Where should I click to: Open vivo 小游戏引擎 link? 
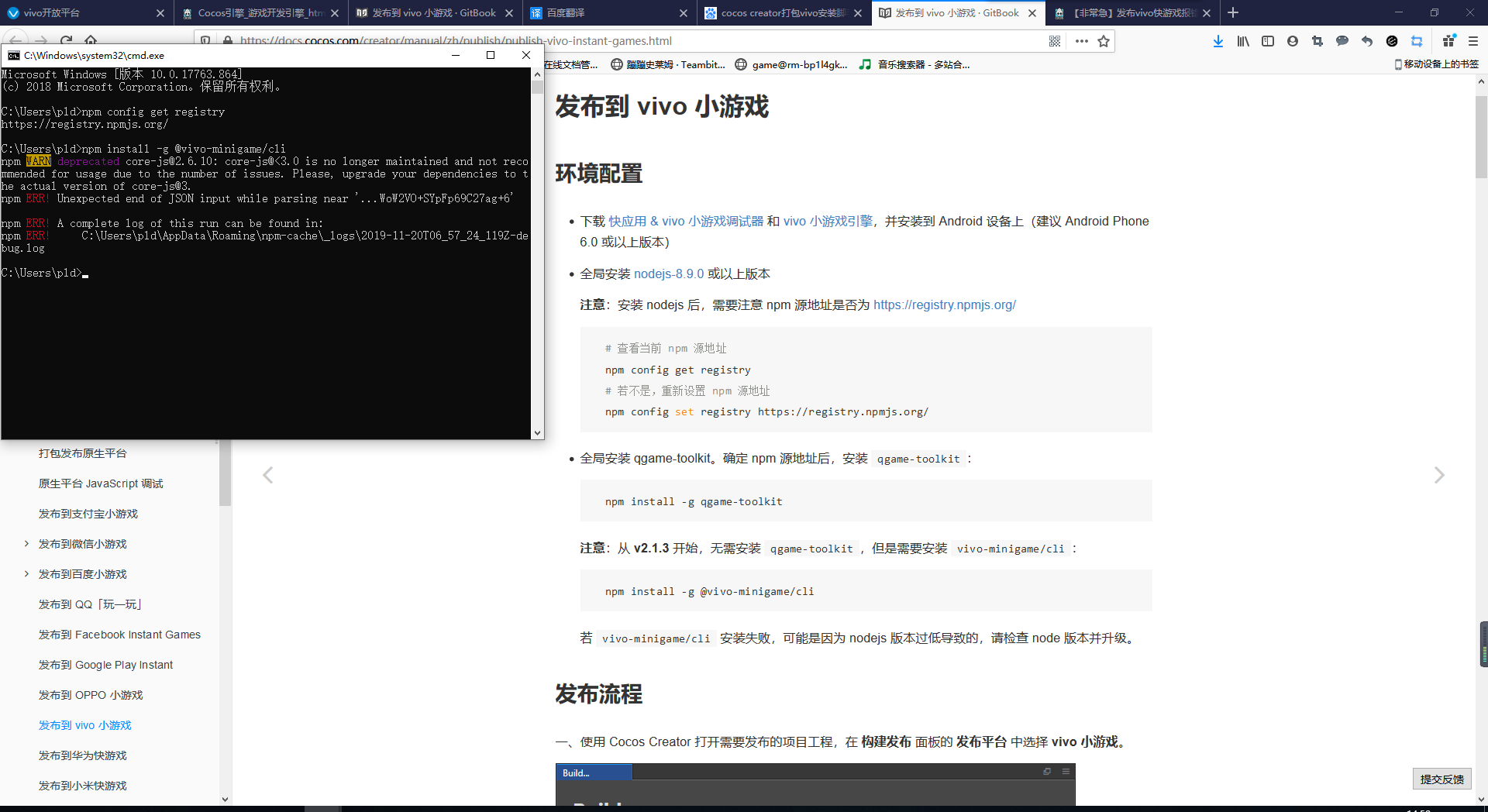tap(828, 222)
